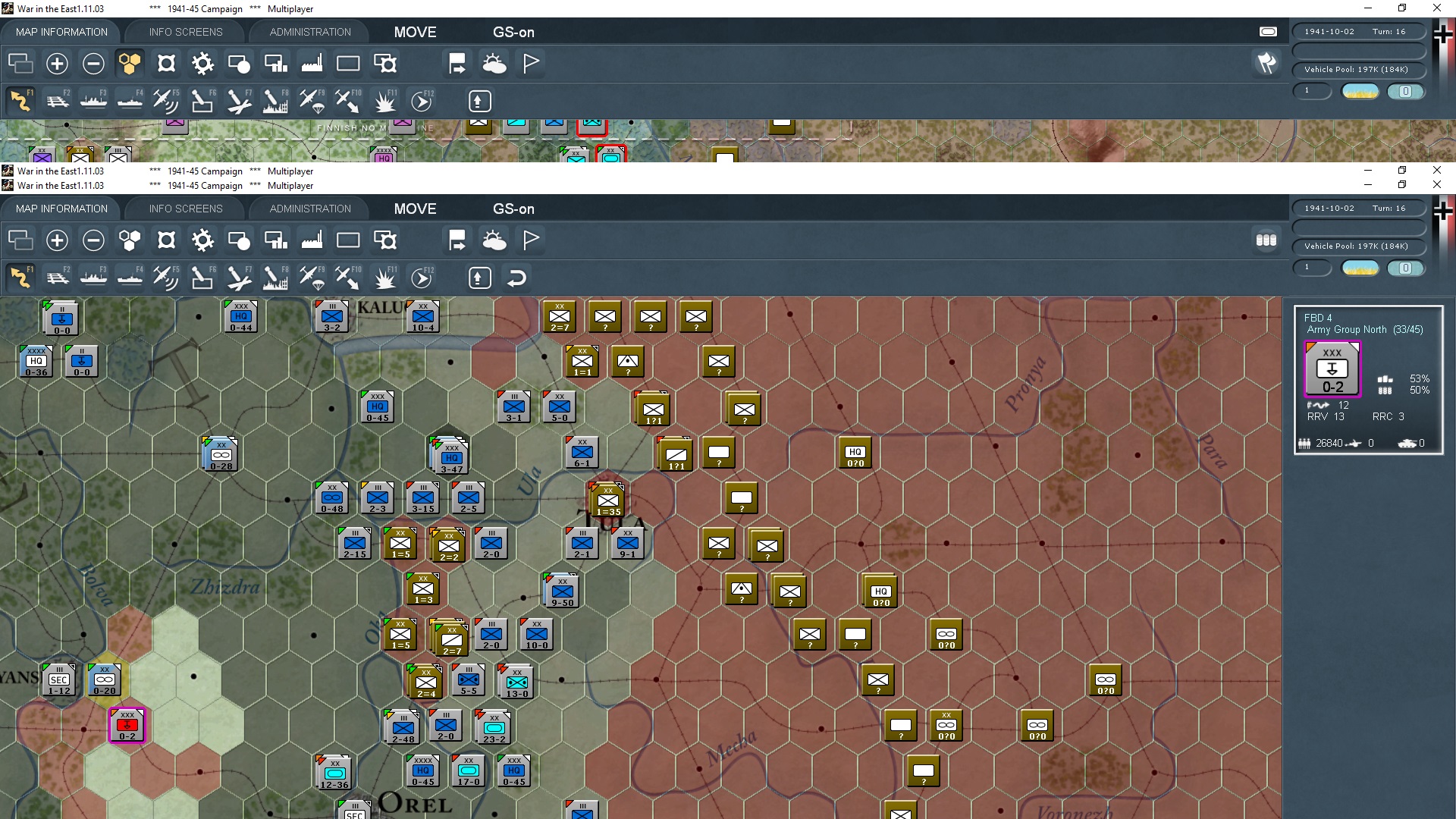
Task: Activate F3 naval transport mode
Action: [94, 278]
